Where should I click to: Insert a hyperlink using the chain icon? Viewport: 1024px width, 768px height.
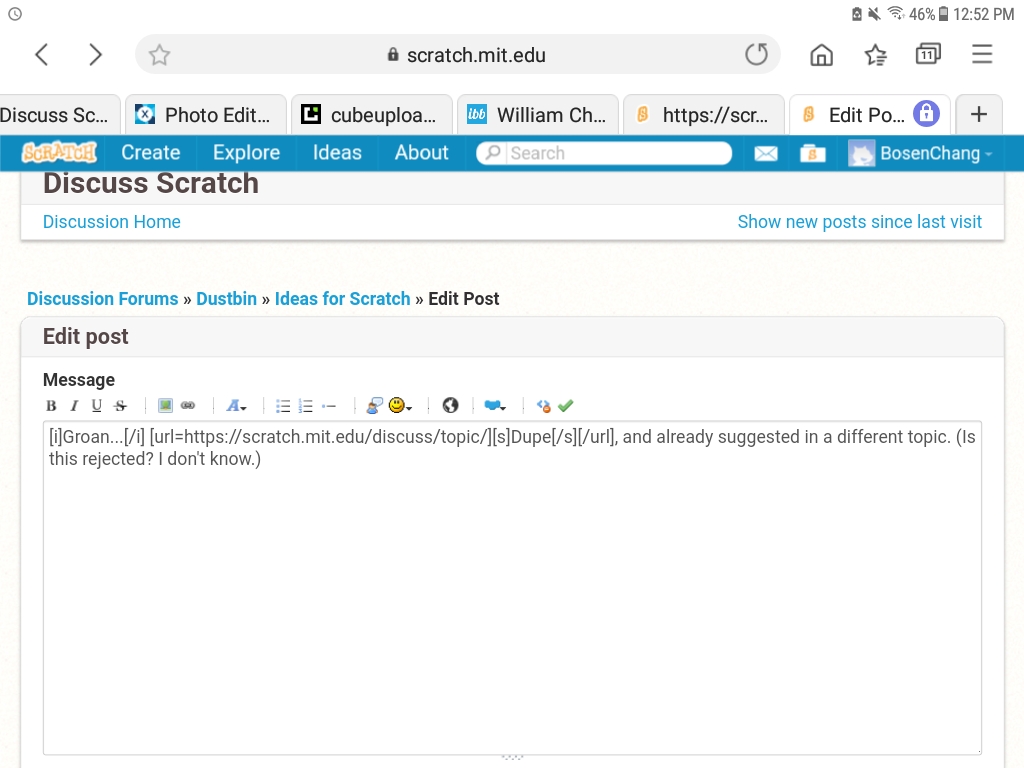coord(188,405)
